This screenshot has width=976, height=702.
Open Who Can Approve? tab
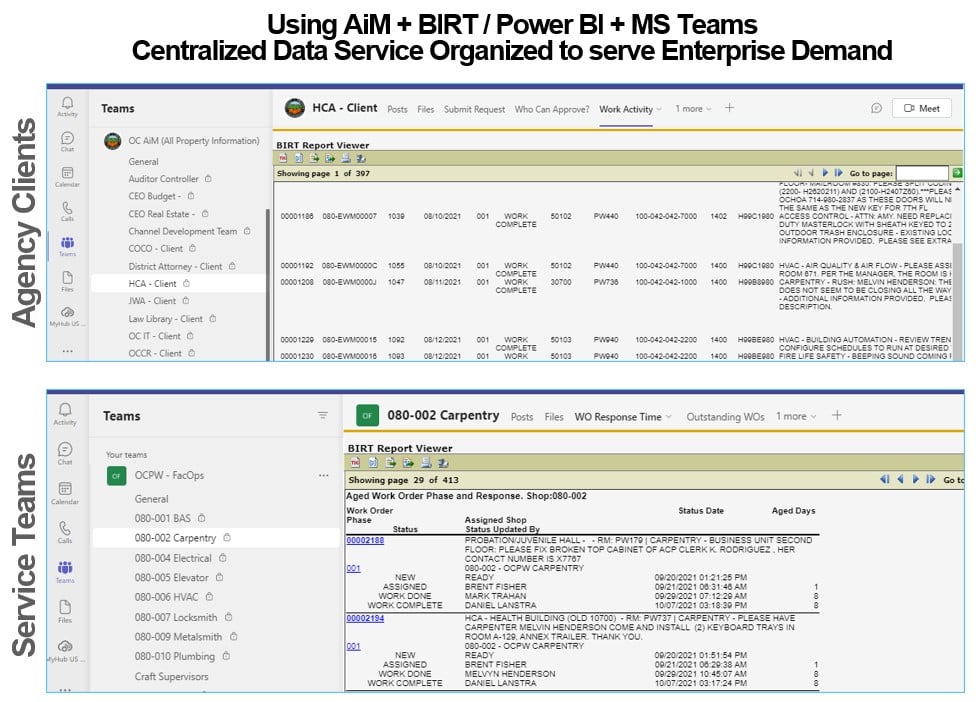point(551,110)
